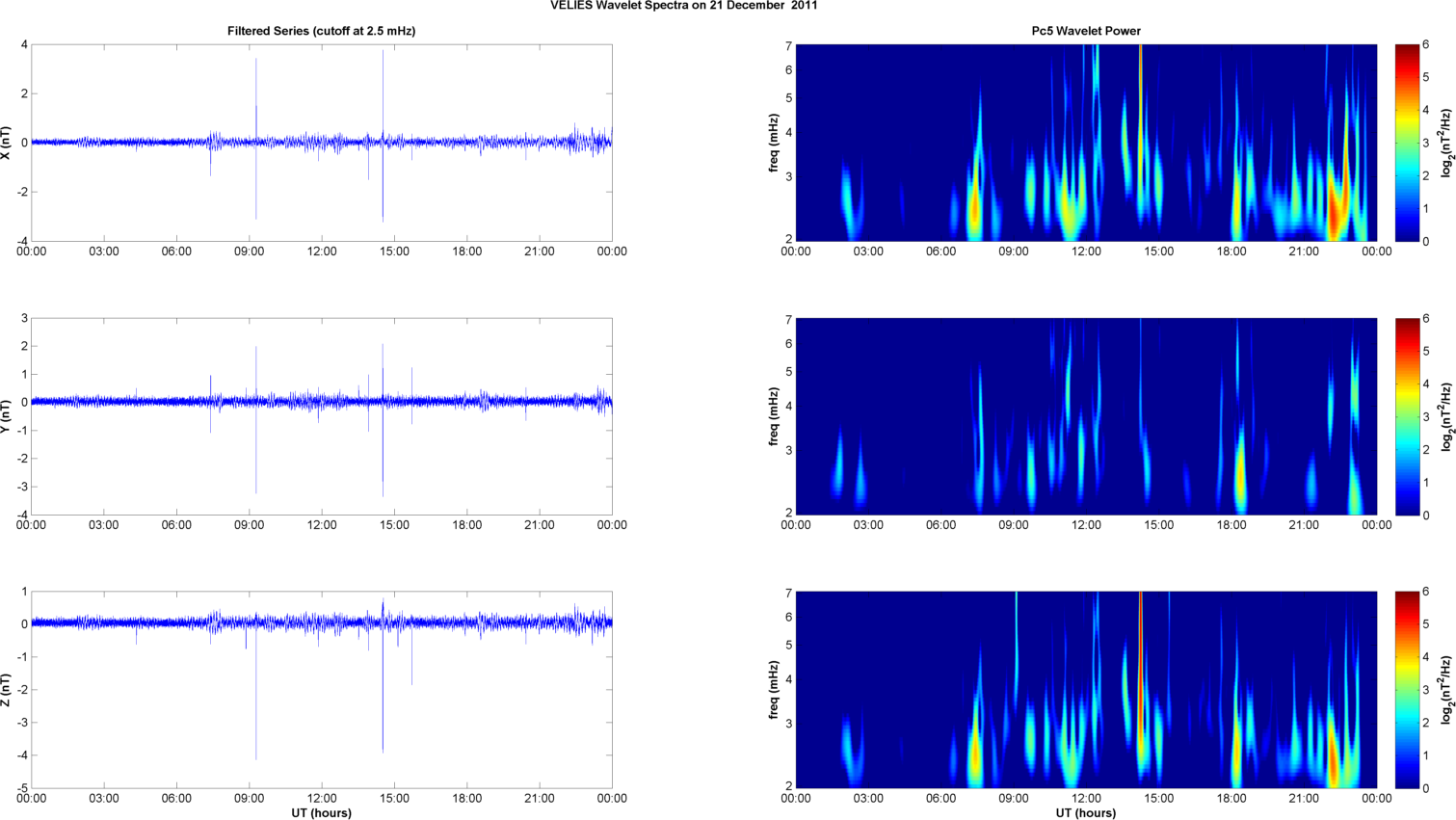
Task: Click 15:00 tick under Y filtered series
Action: (x=394, y=525)
